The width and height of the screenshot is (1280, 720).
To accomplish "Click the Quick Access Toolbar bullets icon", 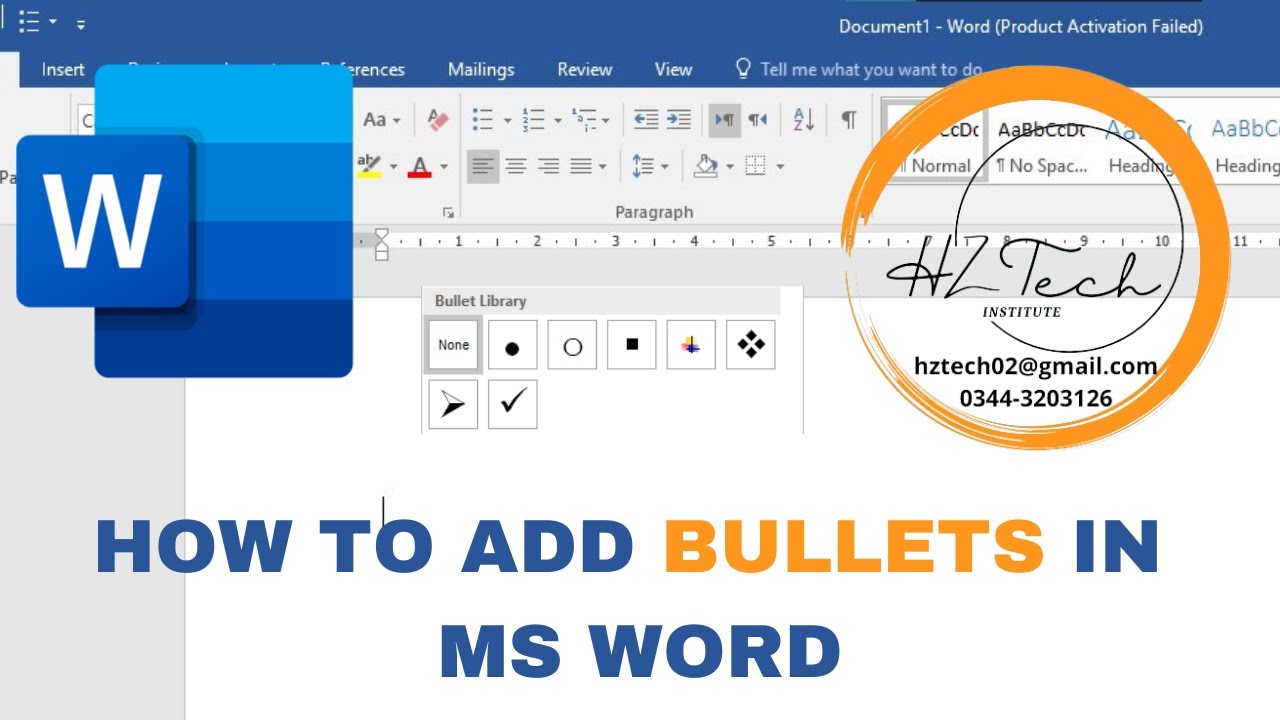I will click(x=30, y=21).
